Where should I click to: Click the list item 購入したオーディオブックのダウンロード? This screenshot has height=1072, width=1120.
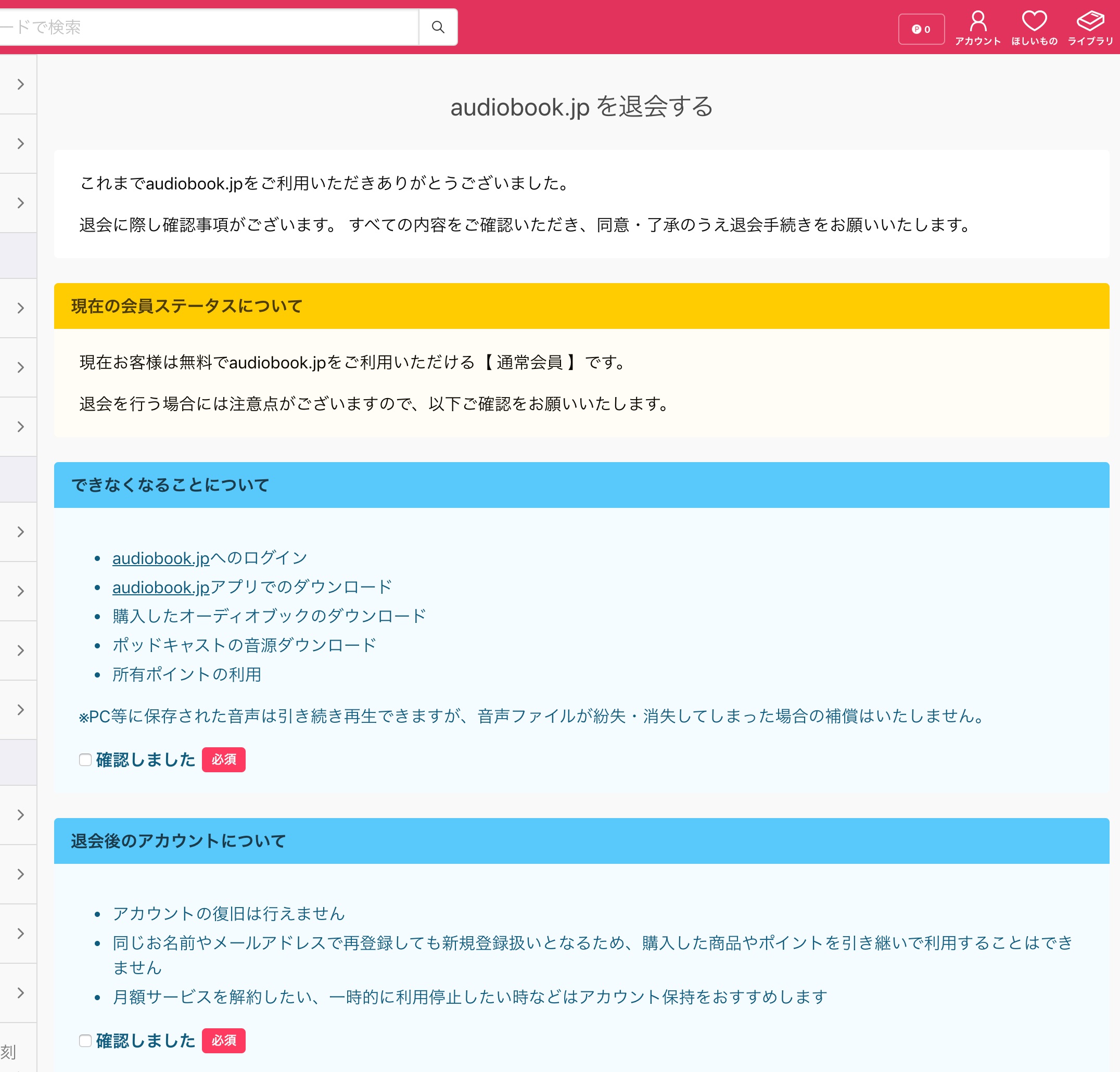269,616
